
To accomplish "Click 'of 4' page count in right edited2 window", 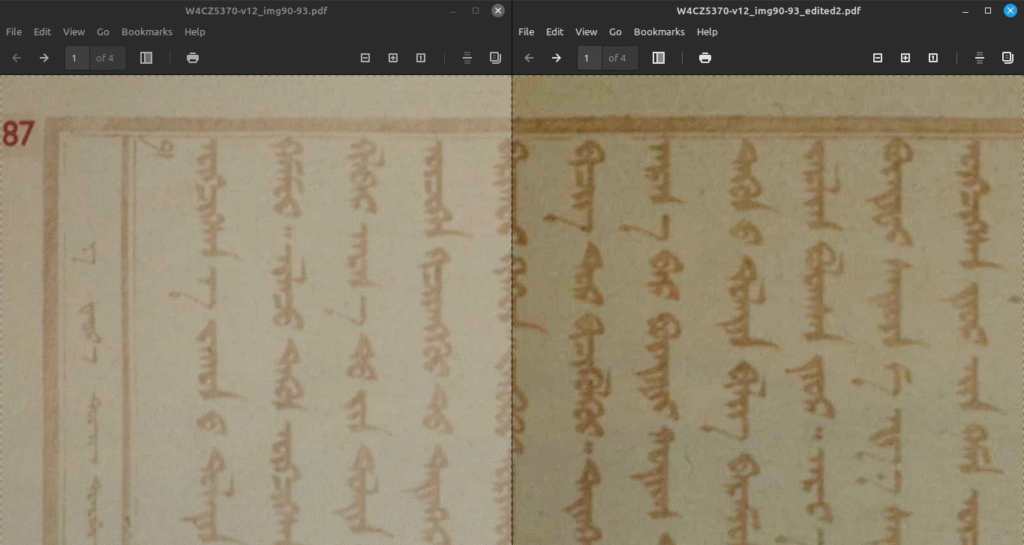I will coord(617,58).
